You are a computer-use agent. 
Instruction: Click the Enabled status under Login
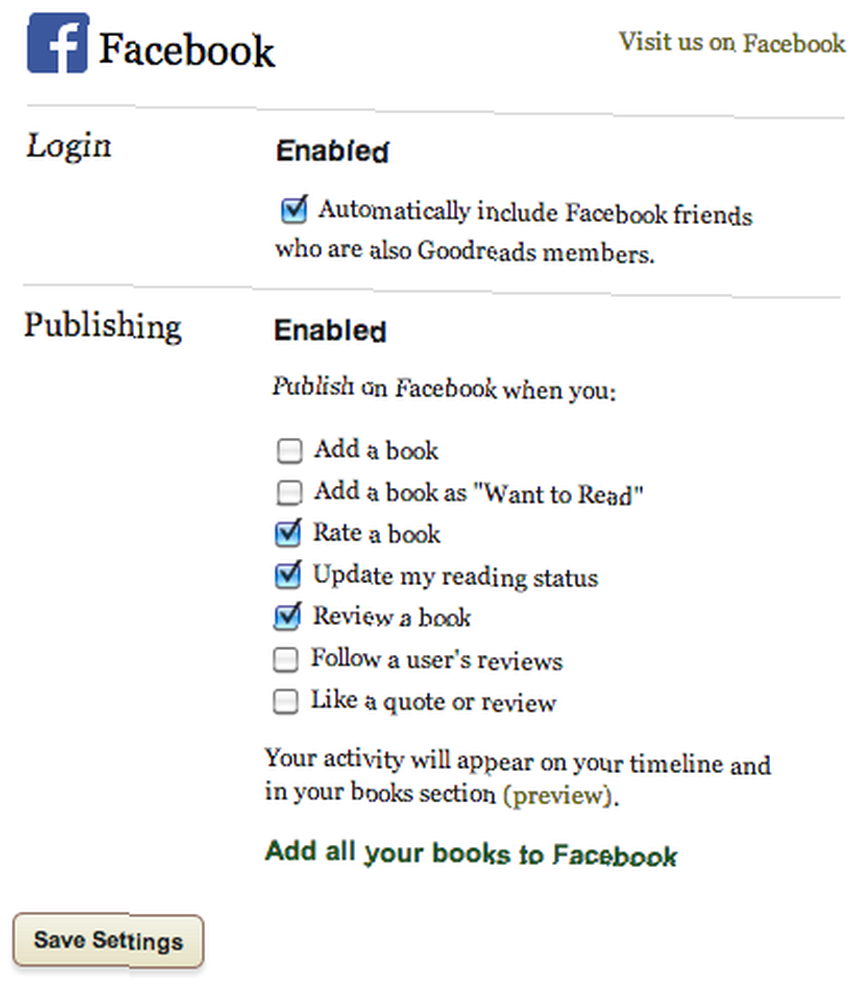pyautogui.click(x=332, y=152)
